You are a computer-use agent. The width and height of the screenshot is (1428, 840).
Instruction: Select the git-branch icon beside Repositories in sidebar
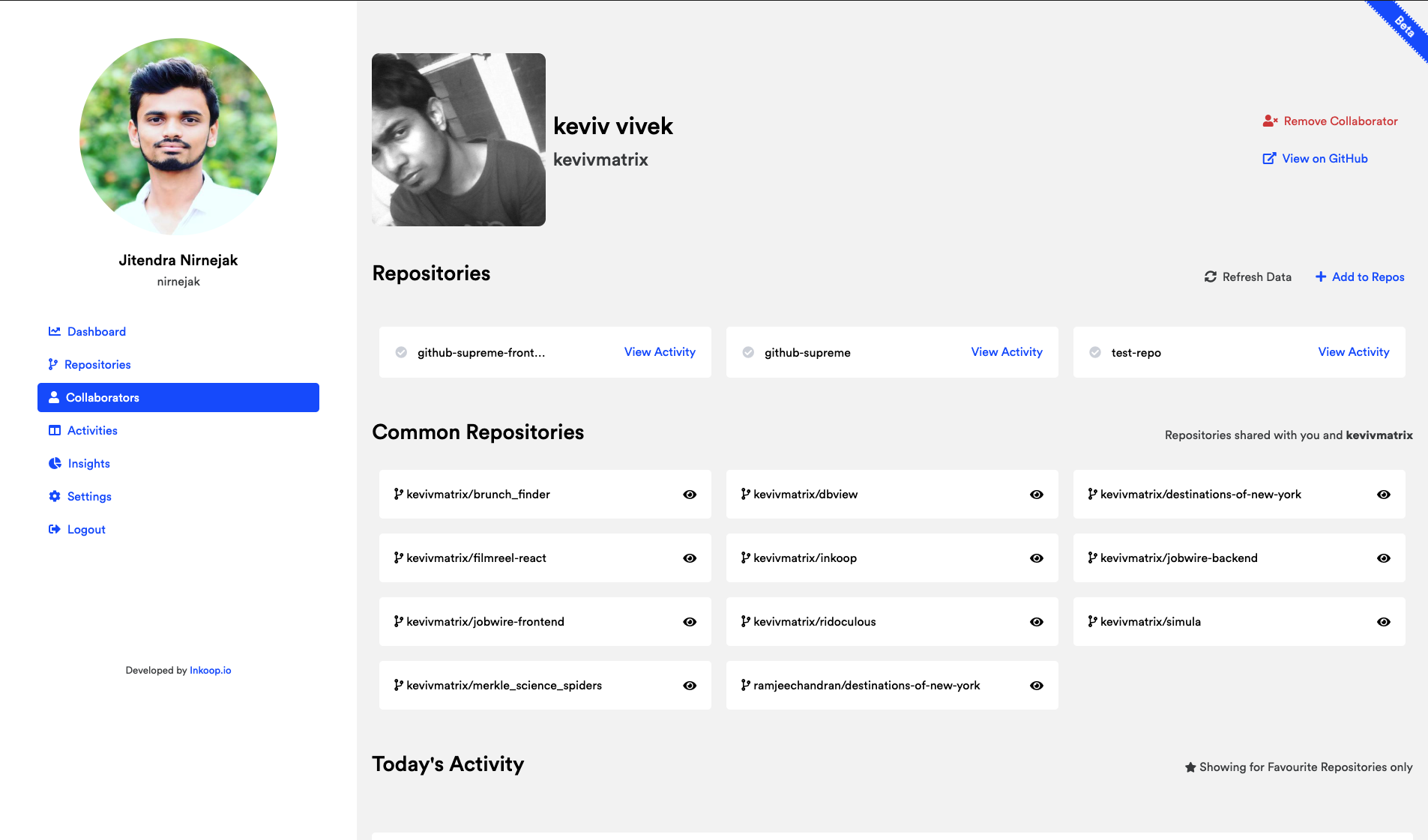click(53, 364)
